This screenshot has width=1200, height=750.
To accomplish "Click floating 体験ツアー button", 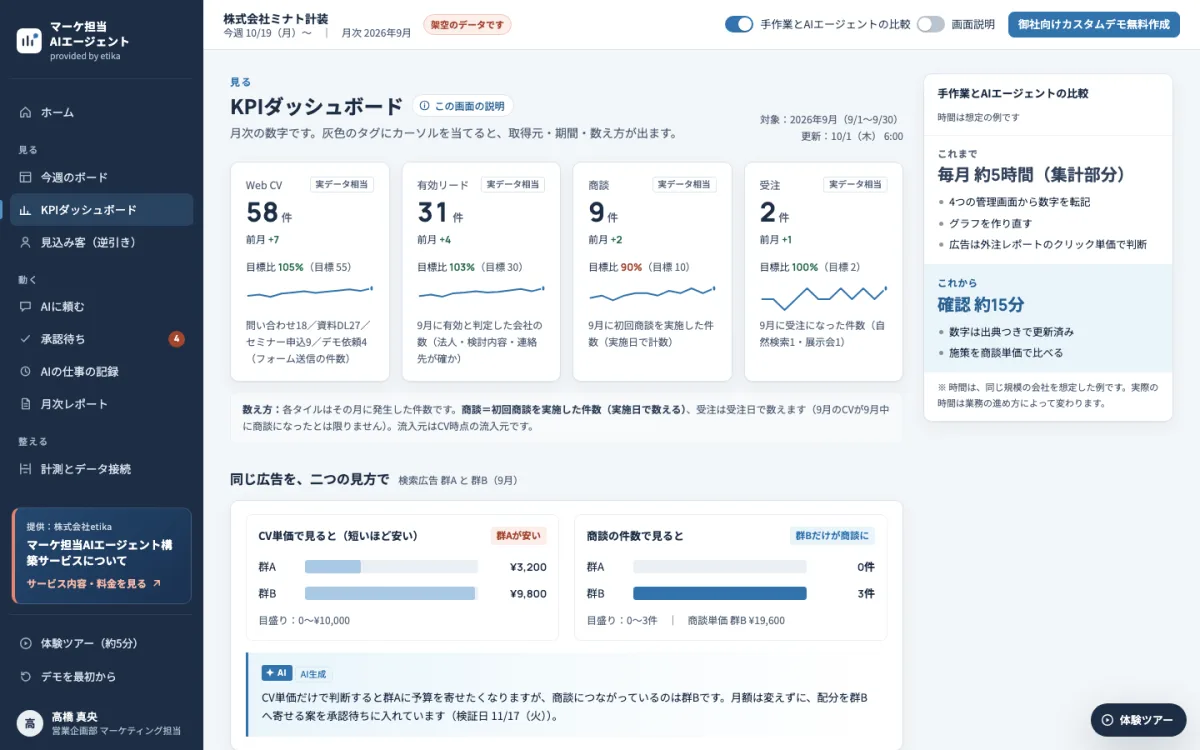I will click(1138, 720).
